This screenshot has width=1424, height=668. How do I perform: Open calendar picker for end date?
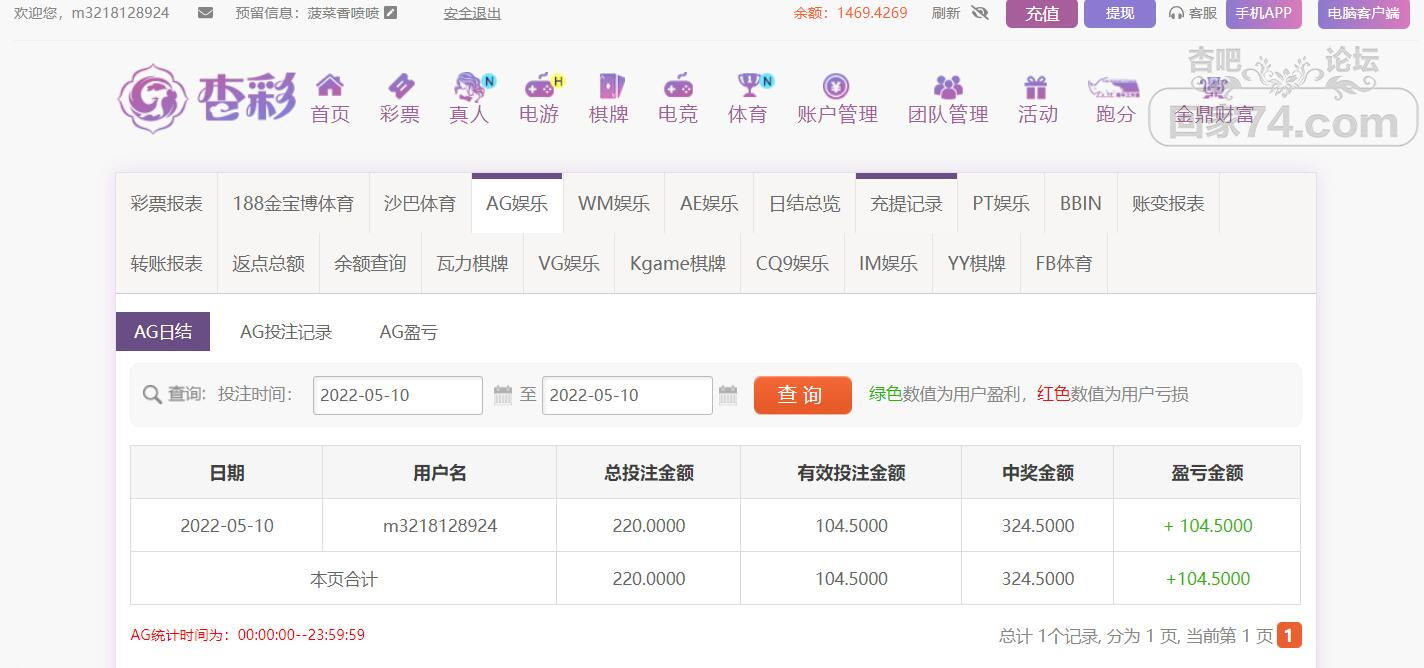click(x=728, y=395)
